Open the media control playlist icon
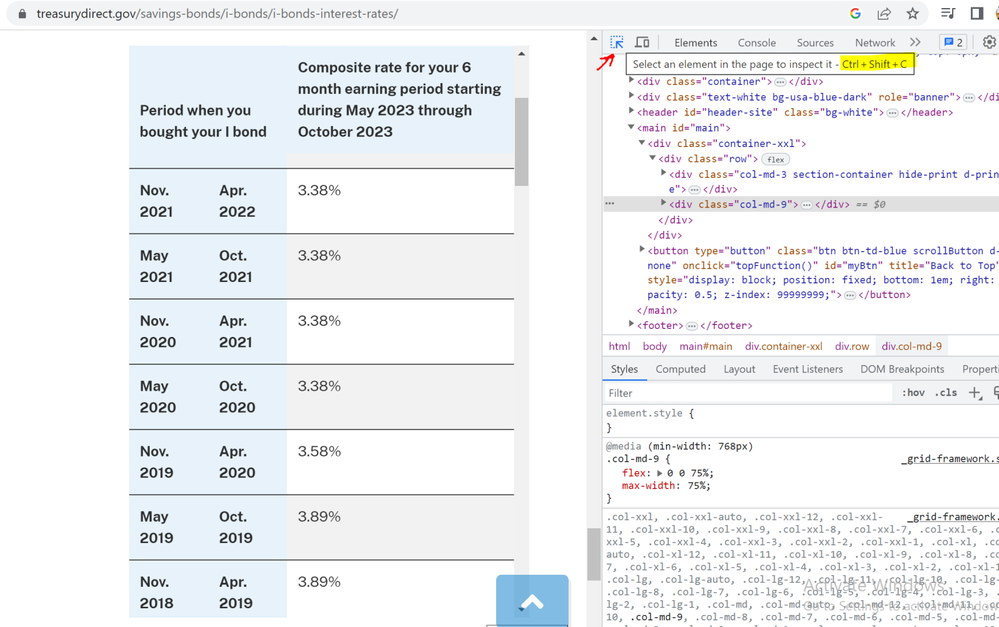Viewport: 999px width, 627px height. click(x=948, y=14)
